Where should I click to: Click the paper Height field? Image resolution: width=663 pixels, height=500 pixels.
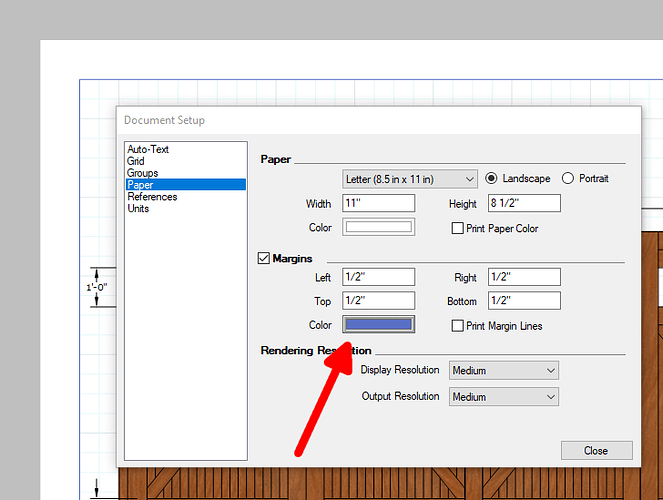coord(524,203)
